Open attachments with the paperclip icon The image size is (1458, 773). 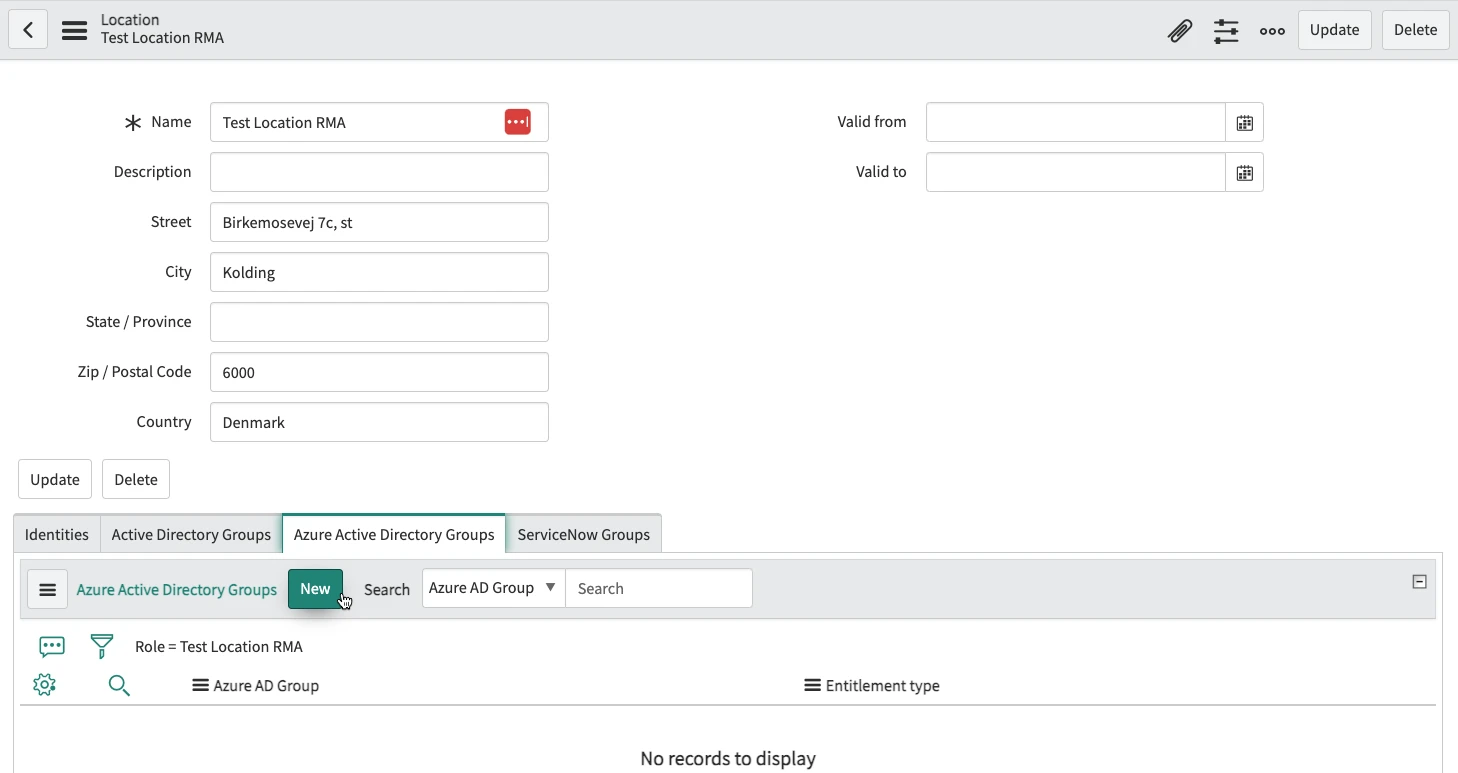(x=1180, y=30)
